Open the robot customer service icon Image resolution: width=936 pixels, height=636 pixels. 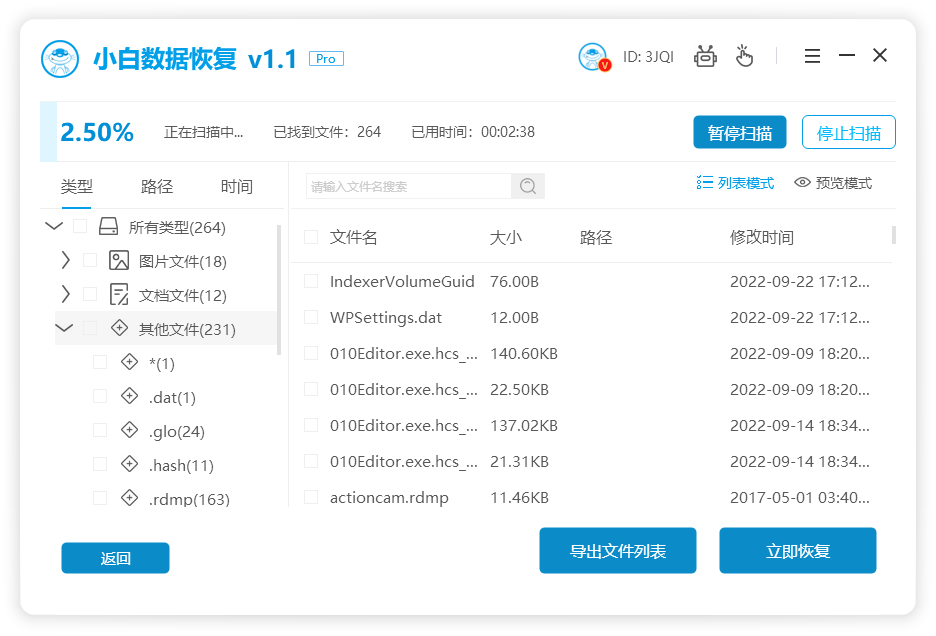tap(706, 56)
